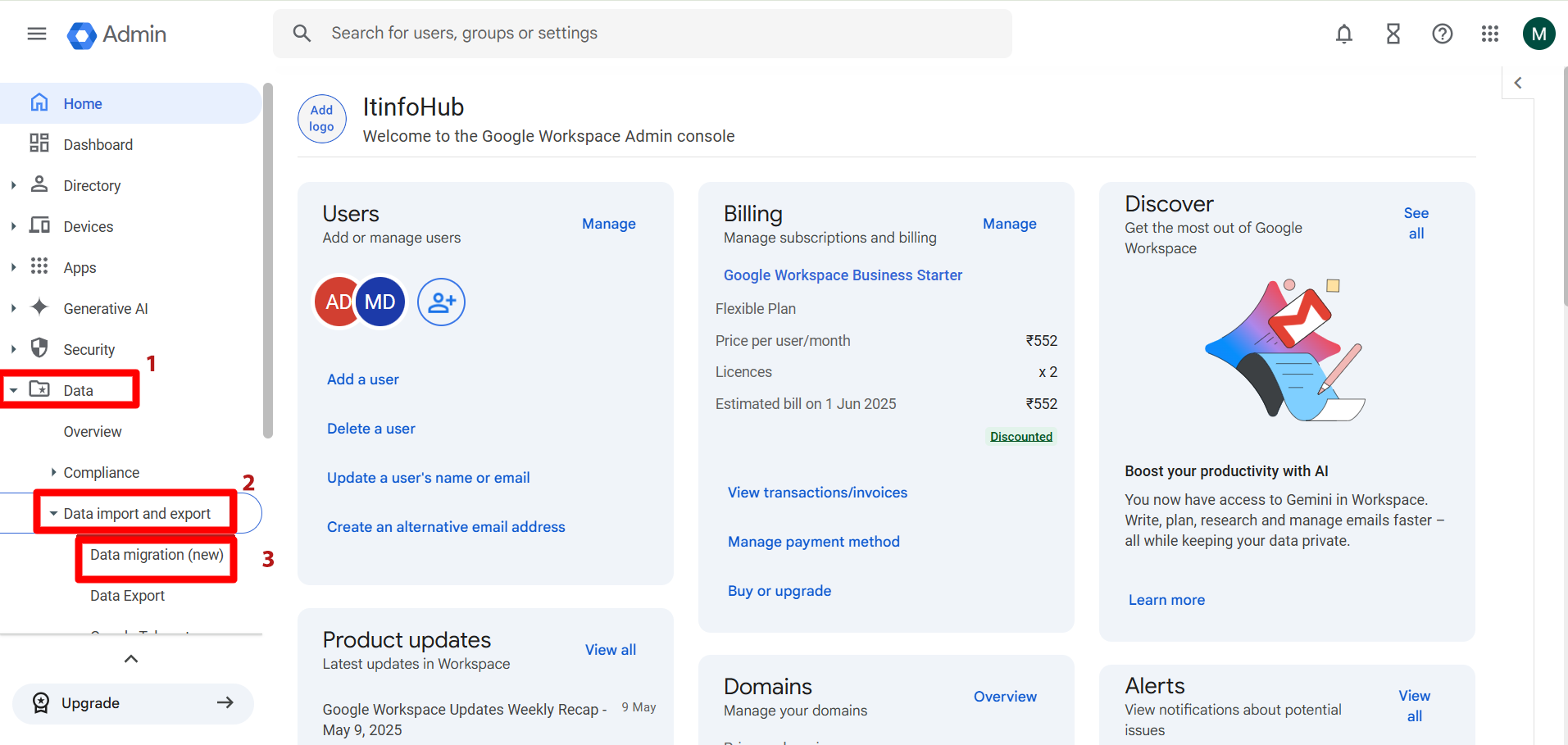This screenshot has width=1568, height=745.
Task: Click the AD user avatar
Action: point(337,302)
